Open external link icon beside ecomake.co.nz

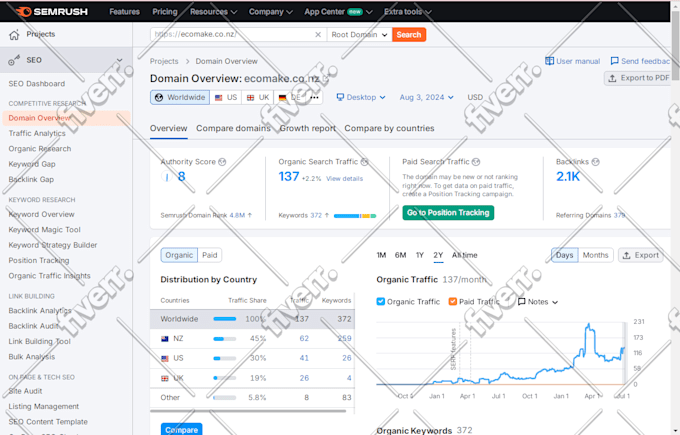[x=326, y=79]
